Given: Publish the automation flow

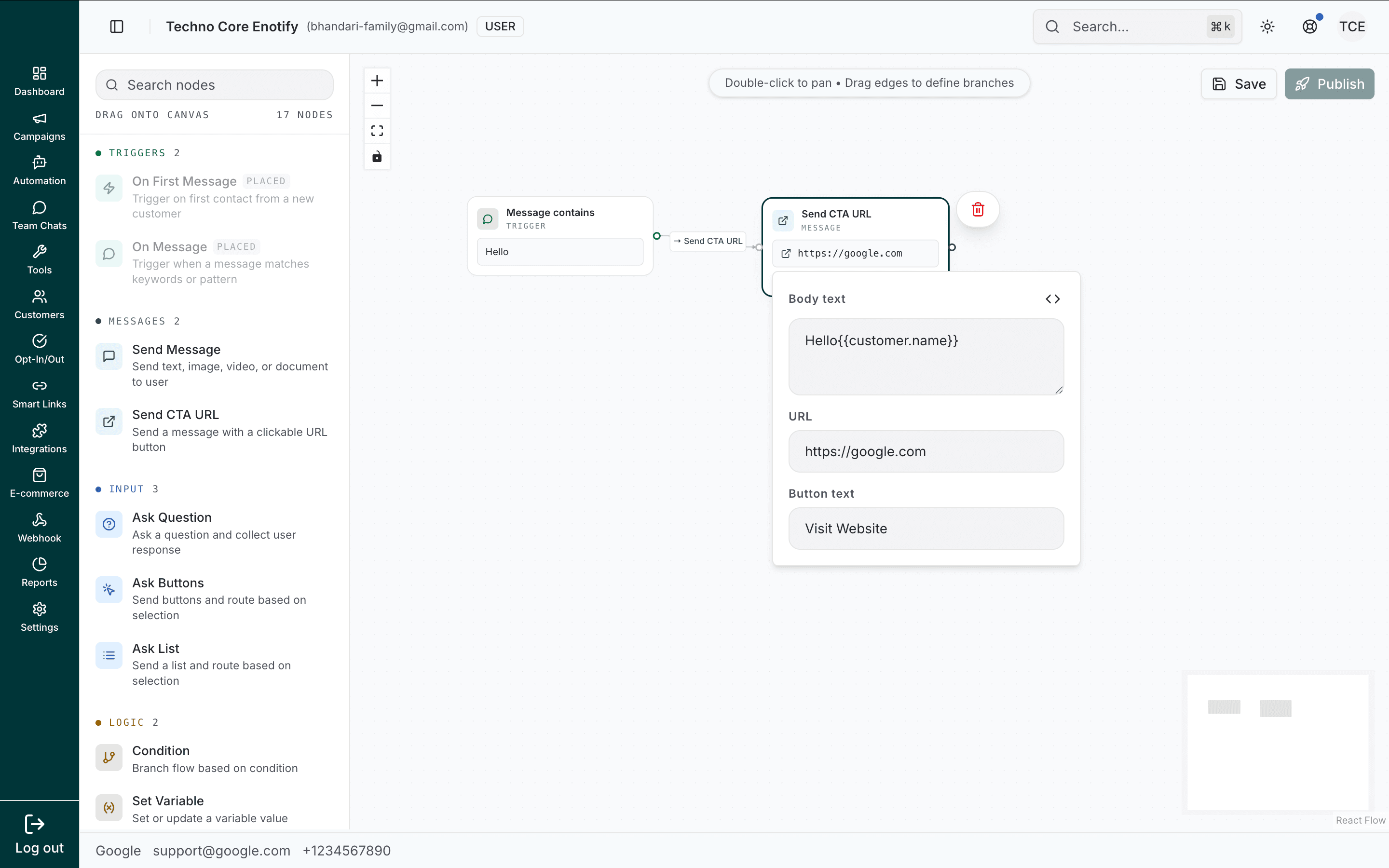Looking at the screenshot, I should pyautogui.click(x=1329, y=84).
